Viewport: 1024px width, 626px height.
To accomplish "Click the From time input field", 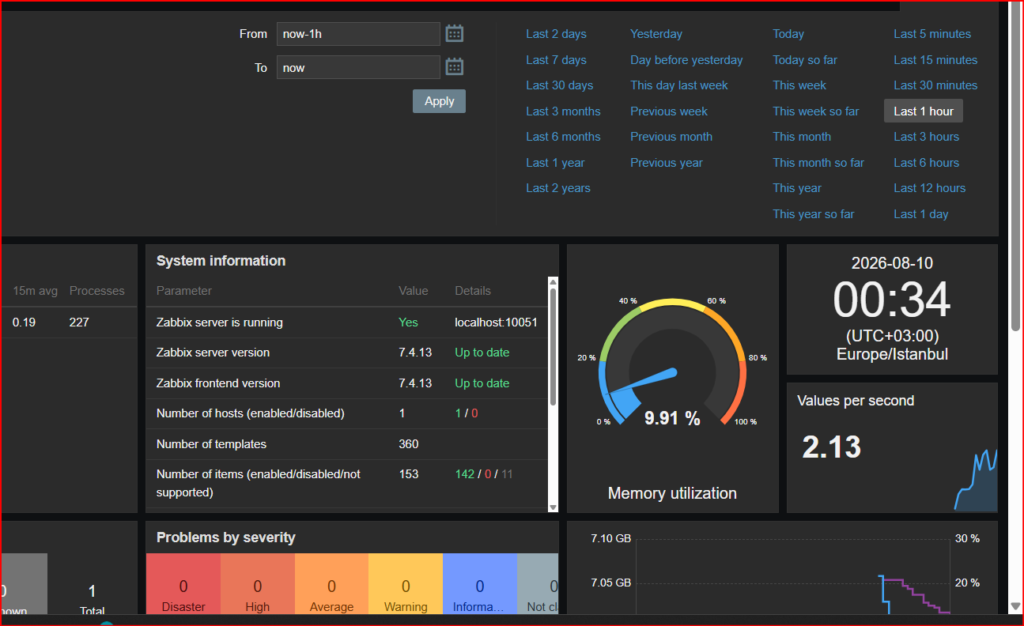I will [x=358, y=34].
